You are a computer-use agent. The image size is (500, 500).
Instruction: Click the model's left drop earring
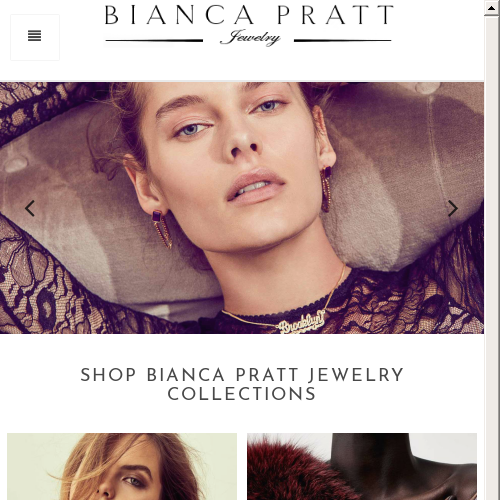tap(162, 229)
